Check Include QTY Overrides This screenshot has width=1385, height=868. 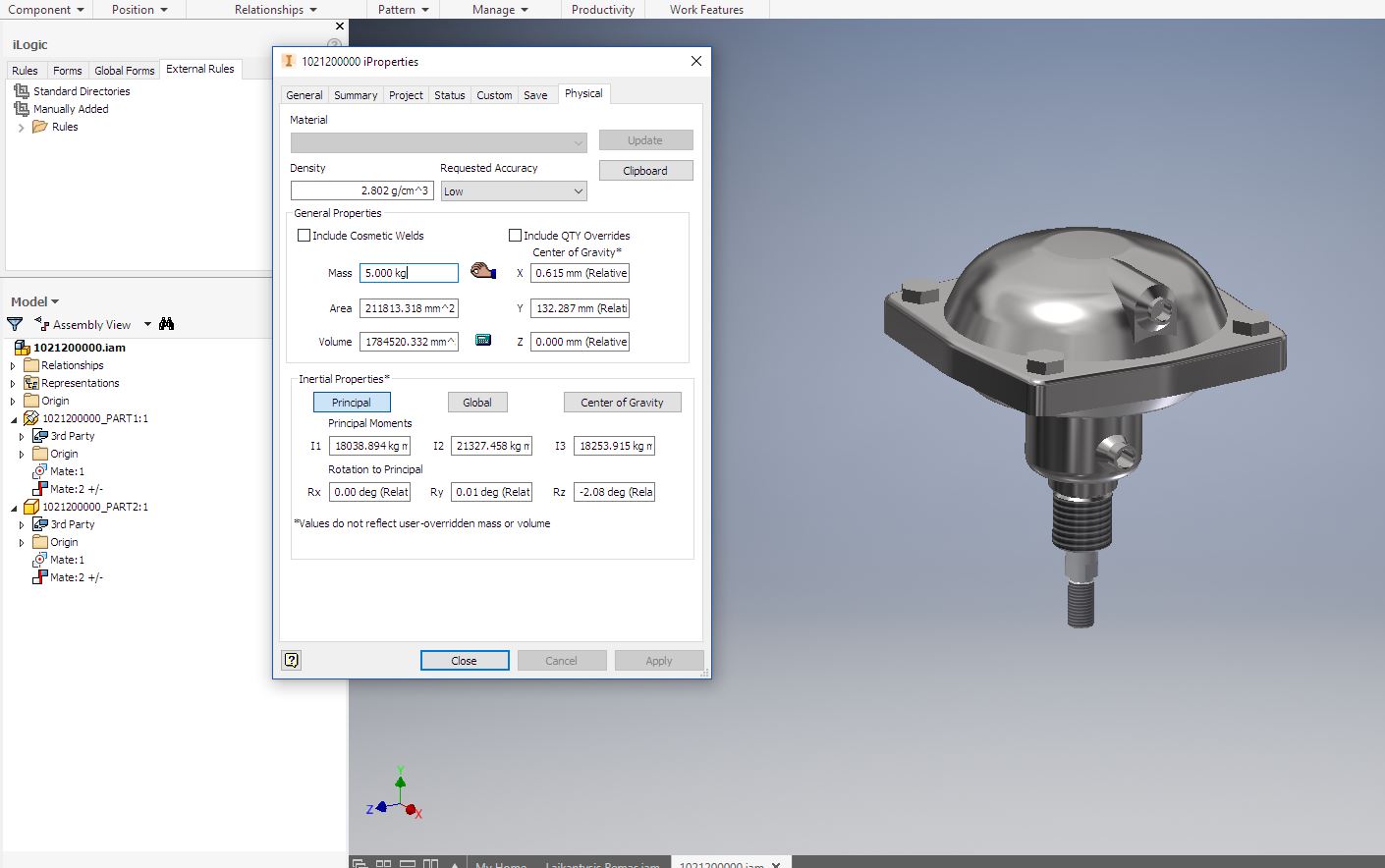pos(515,235)
